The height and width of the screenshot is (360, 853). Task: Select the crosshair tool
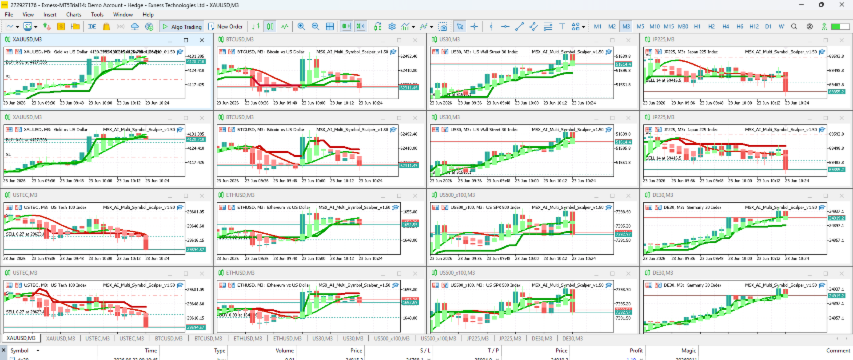[x=475, y=26]
